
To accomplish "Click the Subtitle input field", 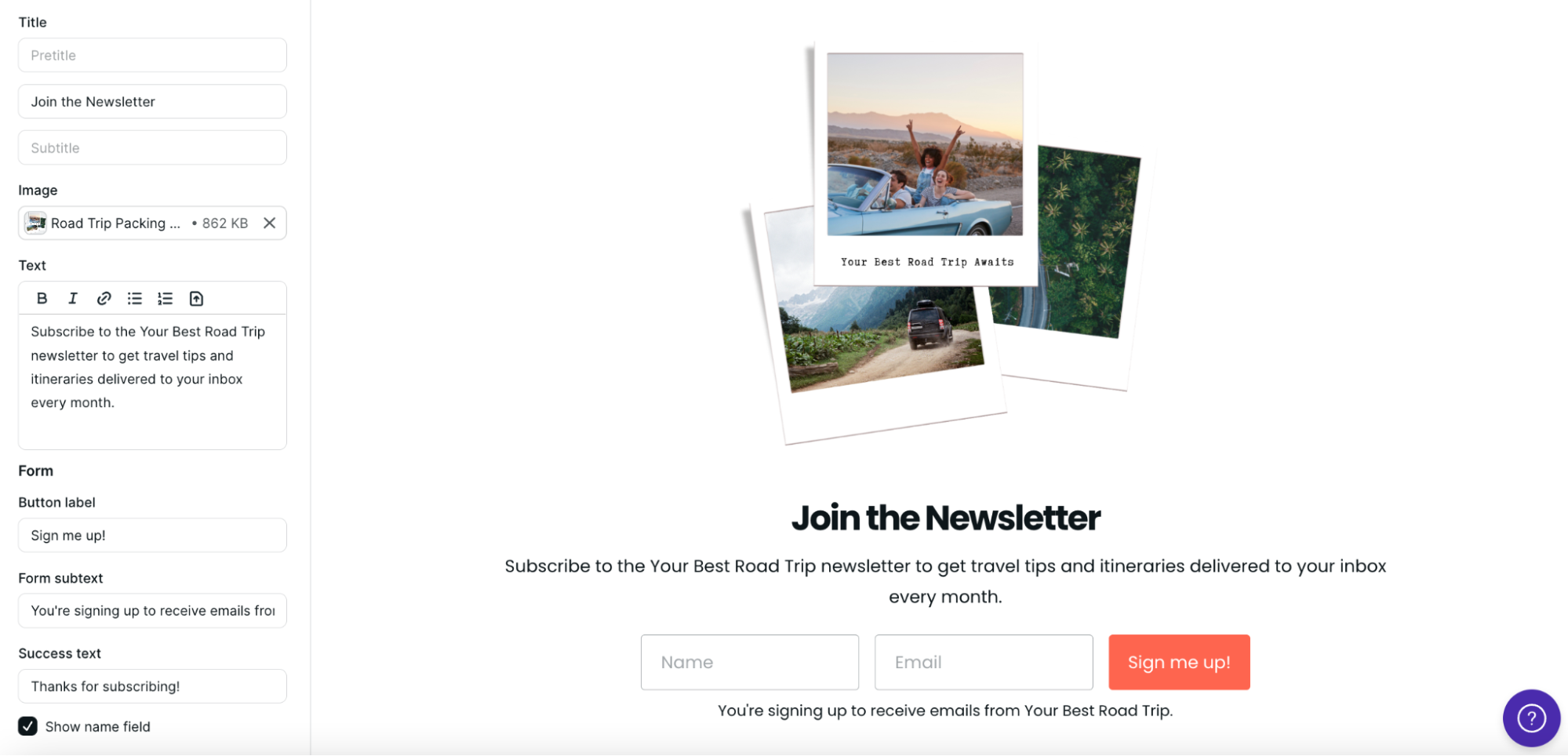I will (x=152, y=148).
